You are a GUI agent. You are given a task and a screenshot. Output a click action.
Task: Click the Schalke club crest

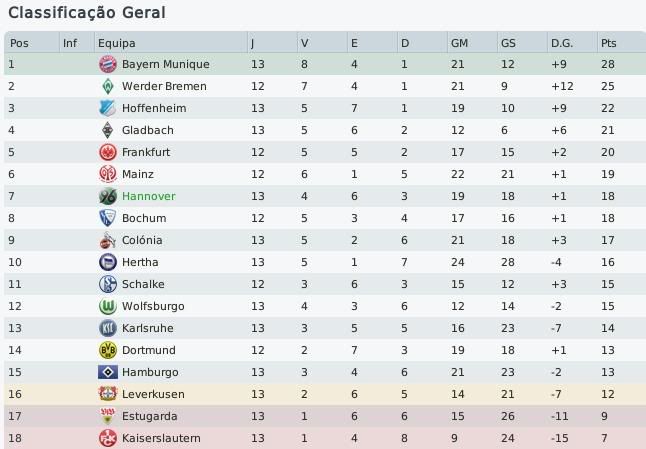coord(107,284)
